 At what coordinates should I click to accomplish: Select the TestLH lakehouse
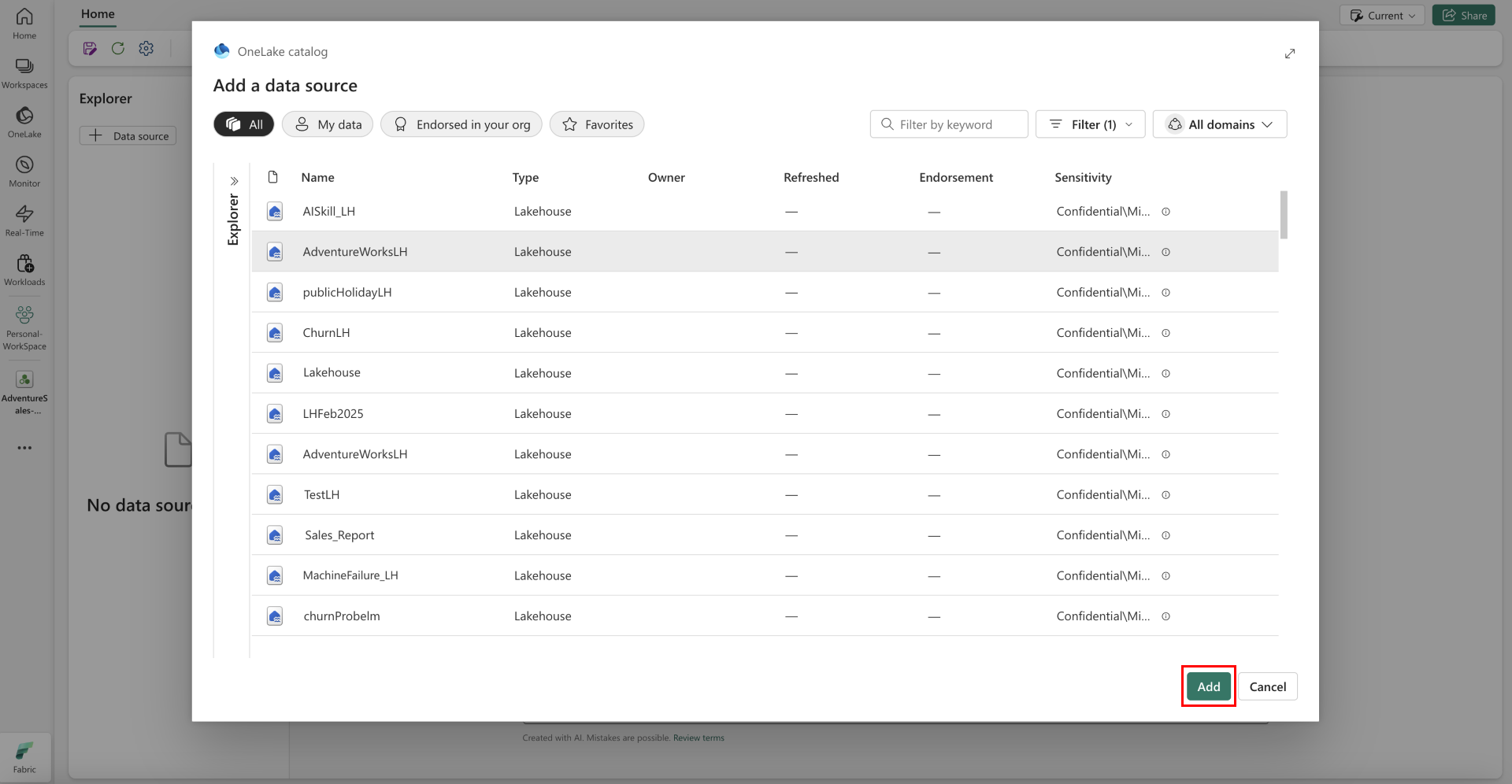point(765,495)
